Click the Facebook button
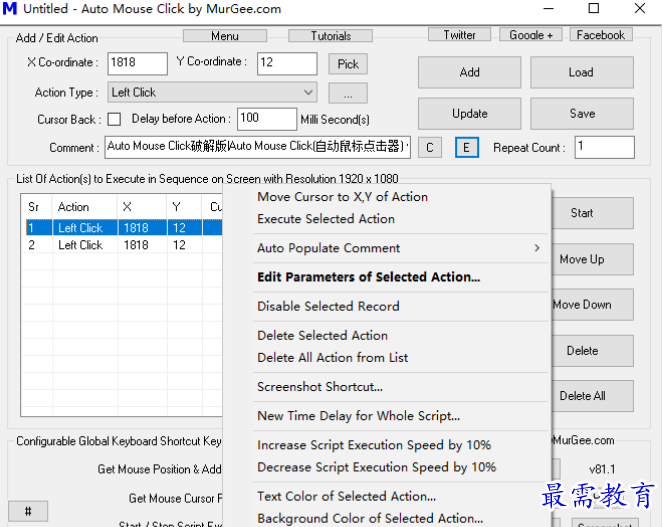 (601, 35)
